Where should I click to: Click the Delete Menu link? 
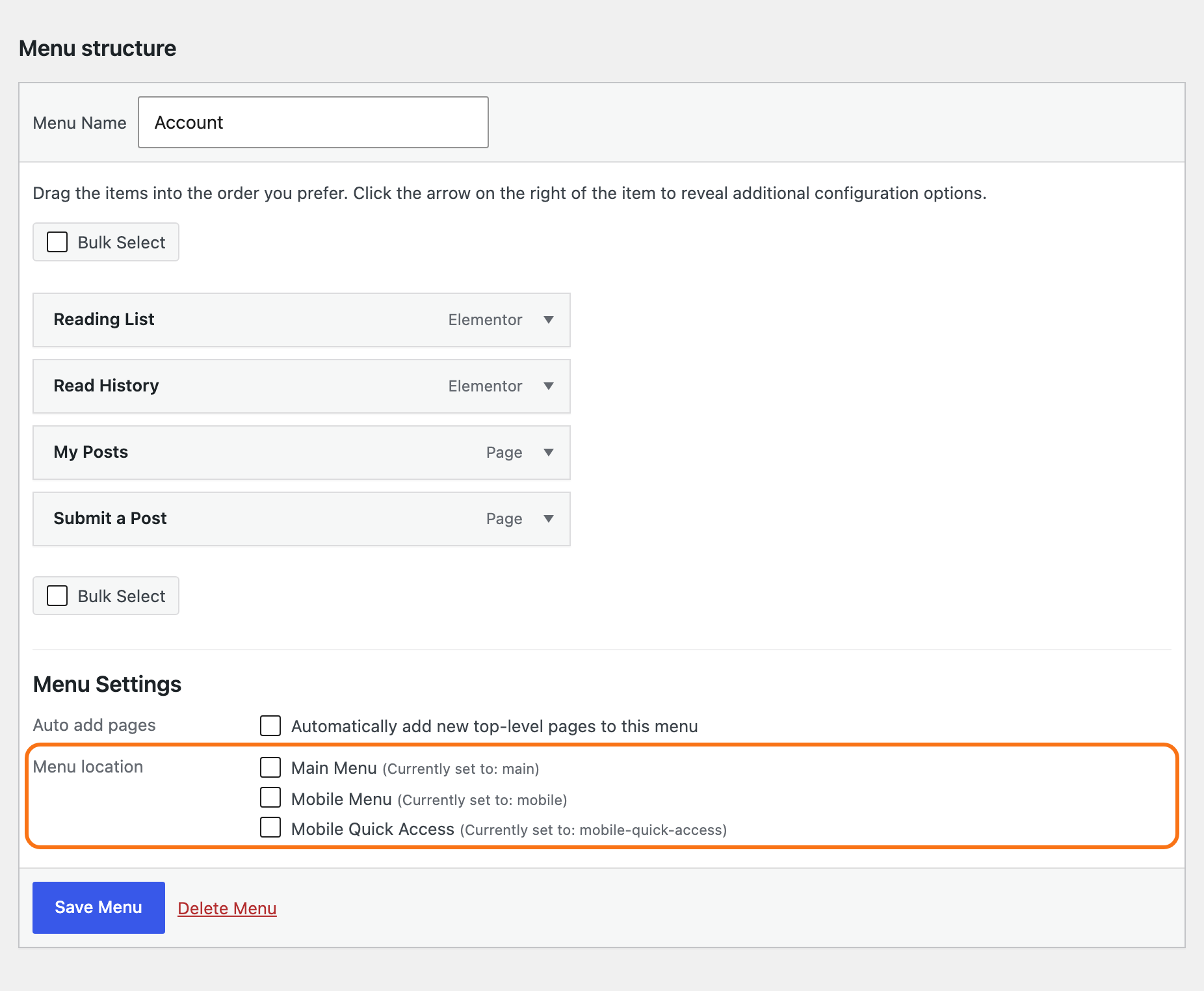click(x=227, y=908)
